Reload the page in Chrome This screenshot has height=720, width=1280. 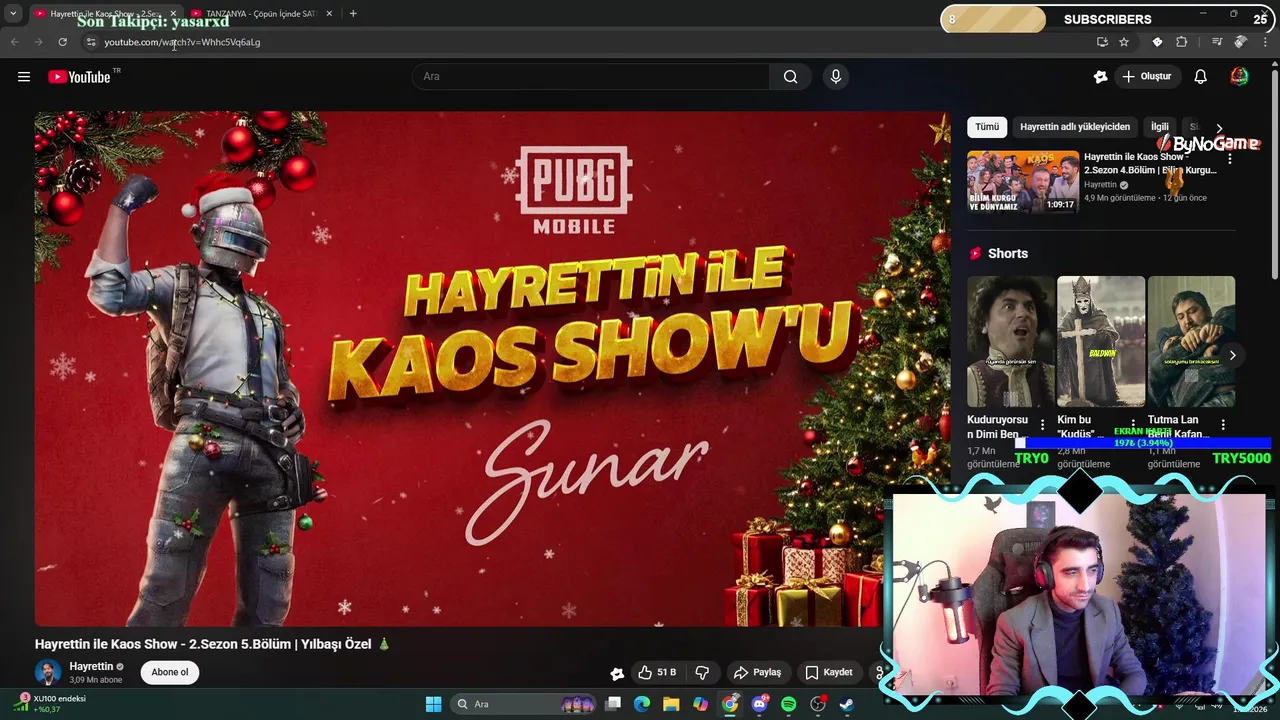point(62,42)
